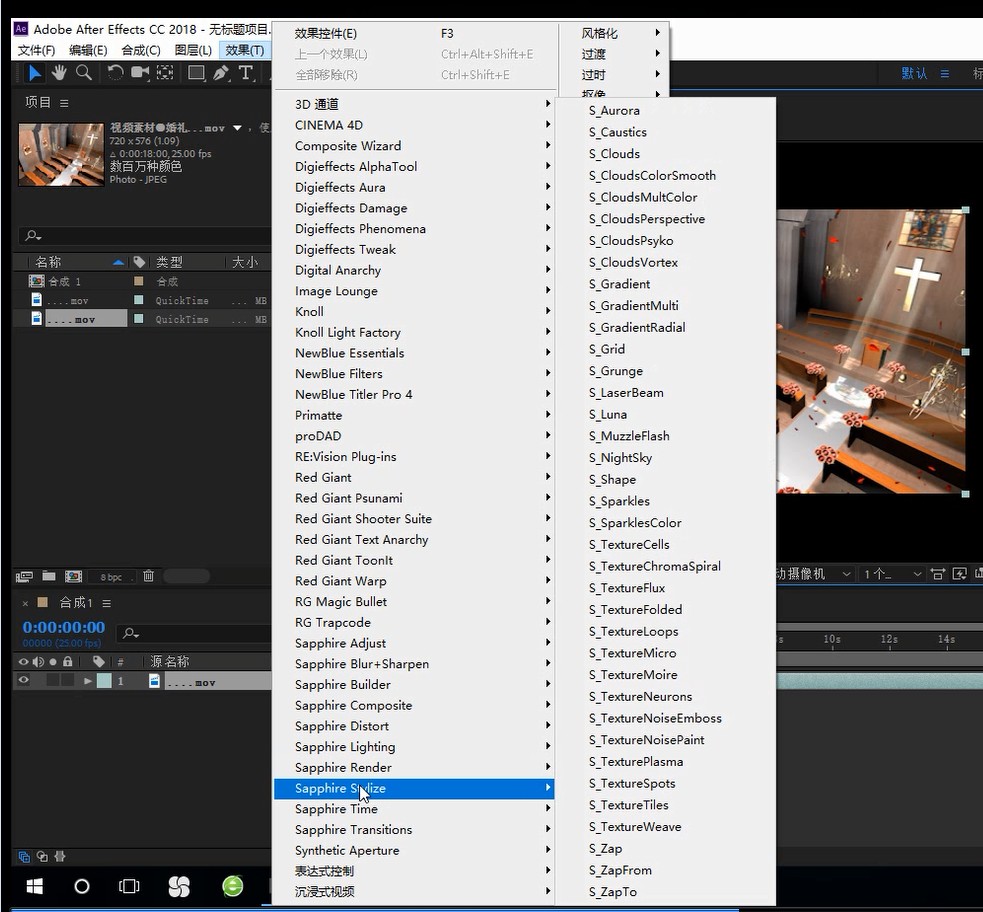Sort Project panel by 名称 column

(48, 262)
